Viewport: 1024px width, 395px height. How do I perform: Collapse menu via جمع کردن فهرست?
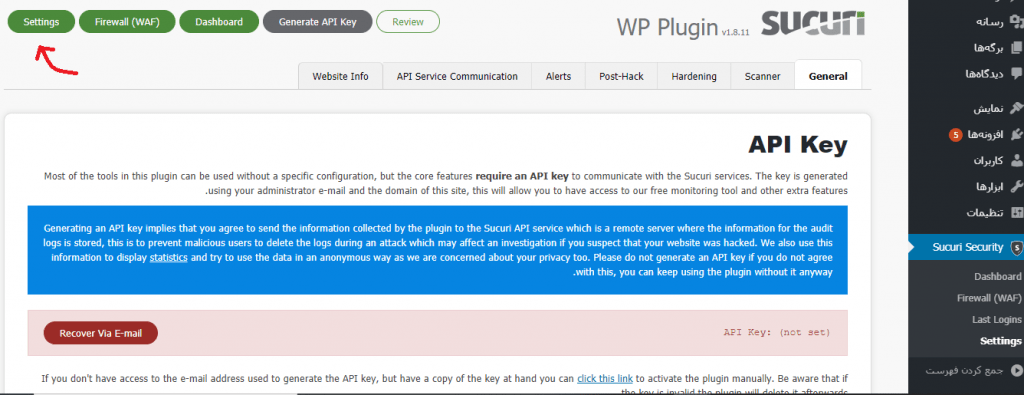[x=964, y=371]
